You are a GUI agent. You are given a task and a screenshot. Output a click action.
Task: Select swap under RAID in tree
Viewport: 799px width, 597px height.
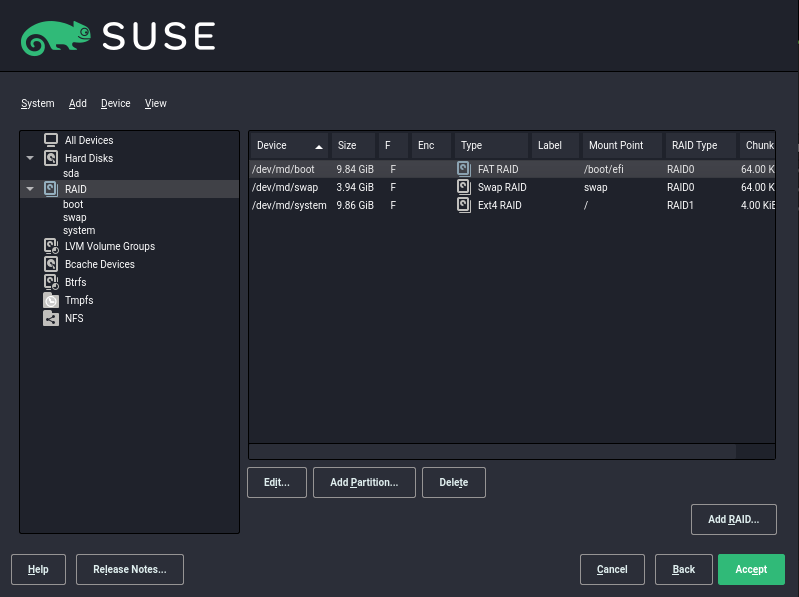(x=74, y=217)
